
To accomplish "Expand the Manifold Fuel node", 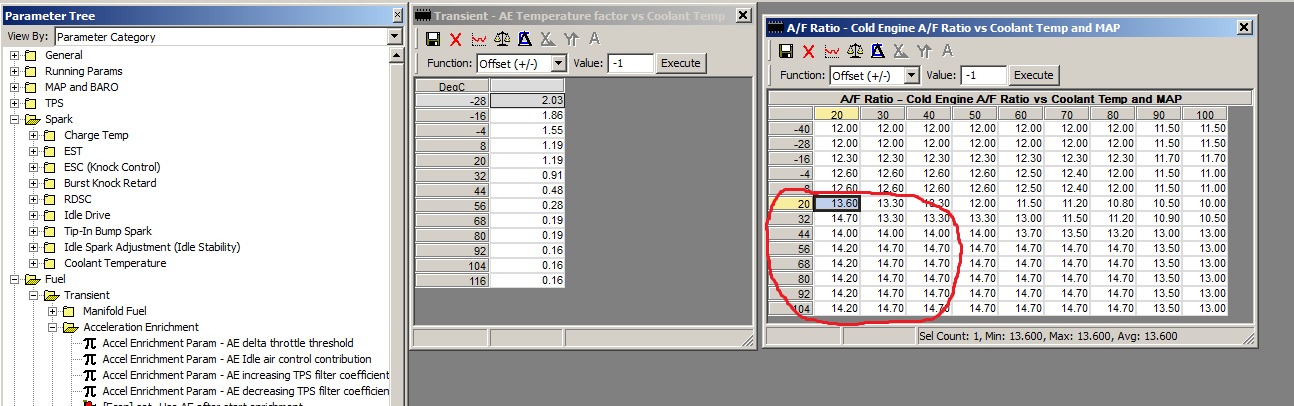I will pos(53,311).
